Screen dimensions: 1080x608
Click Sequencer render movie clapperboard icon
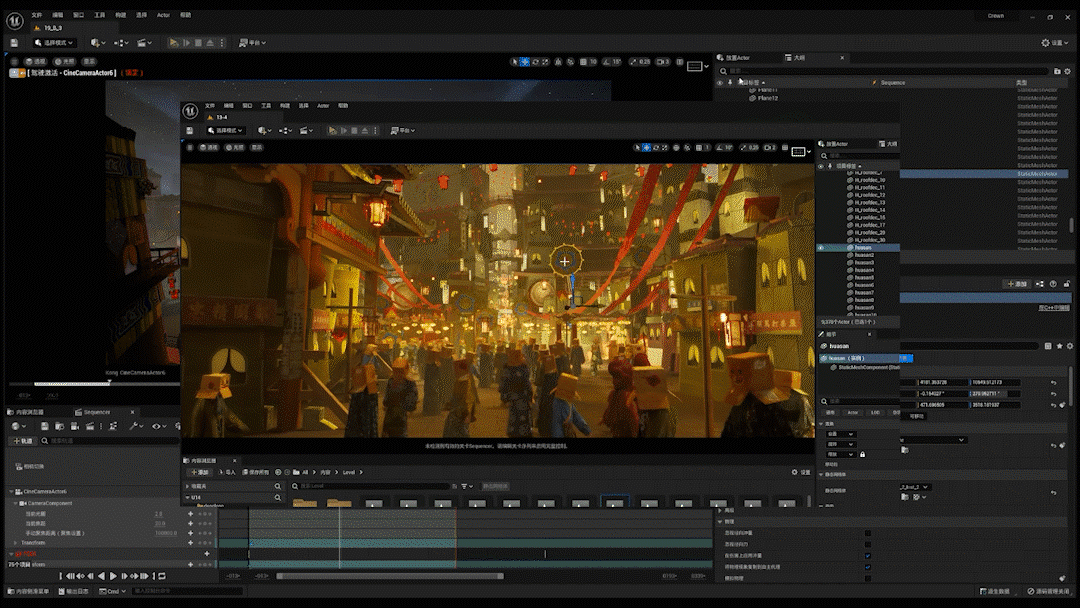(90, 426)
